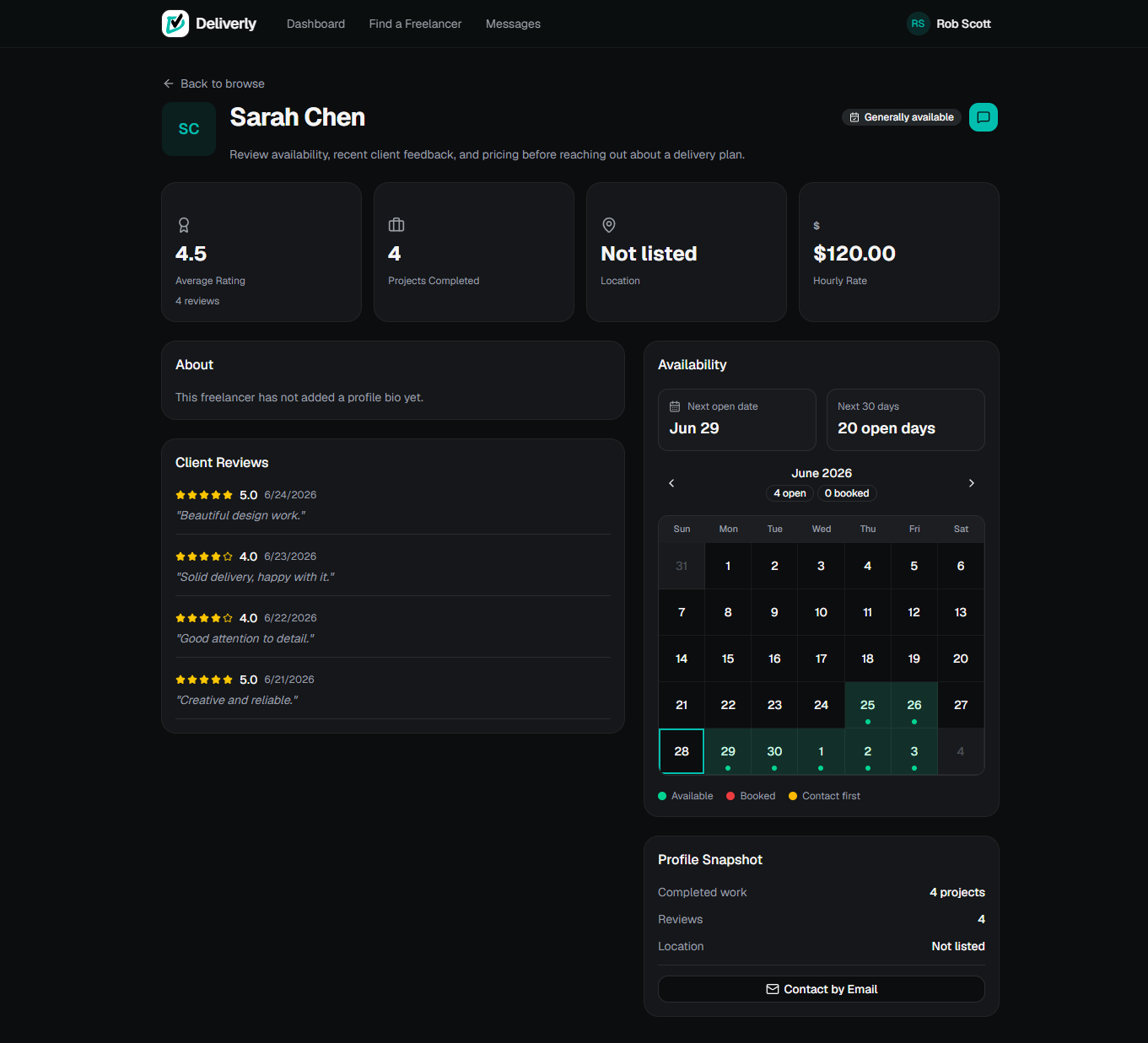
Task: Click the Deliverly logo icon
Action: tap(175, 24)
